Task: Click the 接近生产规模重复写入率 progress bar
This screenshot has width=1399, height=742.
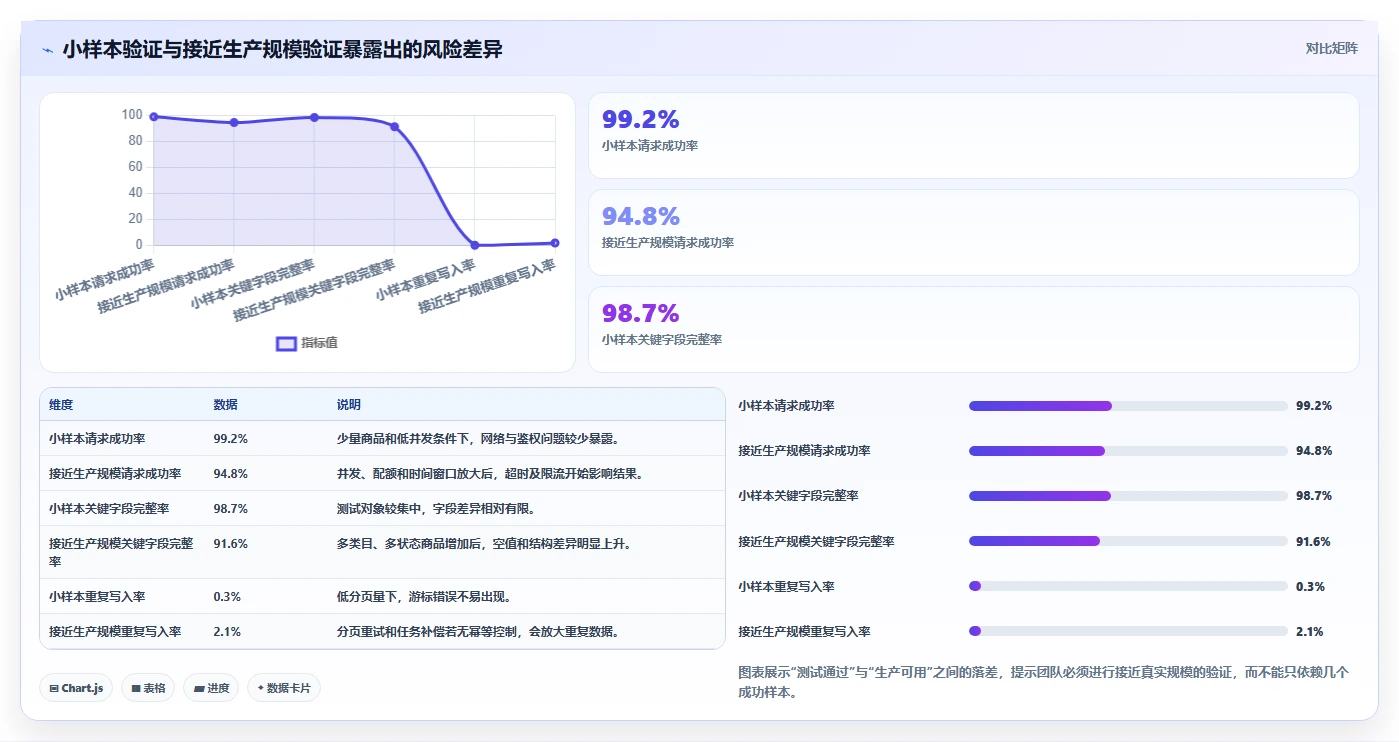Action: pyautogui.click(x=1128, y=631)
